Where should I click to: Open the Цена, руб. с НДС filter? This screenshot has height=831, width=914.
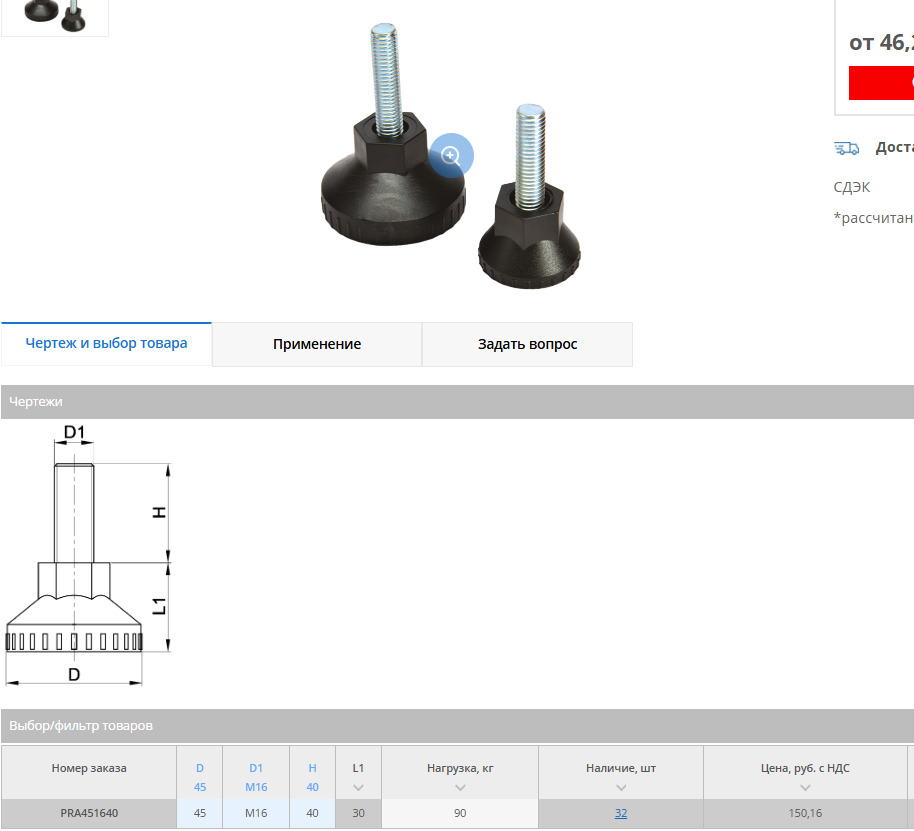[805, 787]
